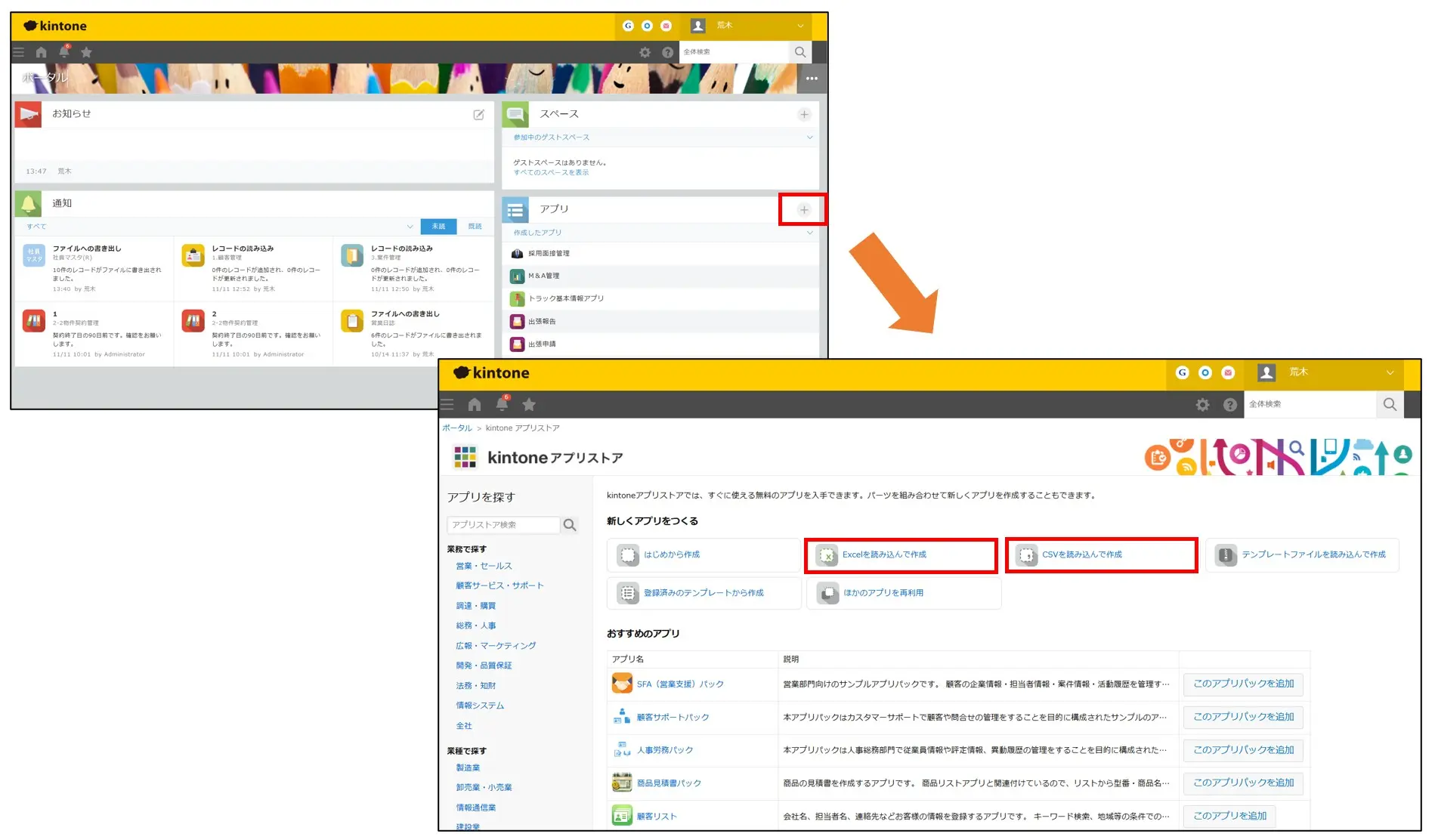Viewport: 1435px width, 840px height.
Task: Open the 営業・セールス category link
Action: tap(484, 566)
